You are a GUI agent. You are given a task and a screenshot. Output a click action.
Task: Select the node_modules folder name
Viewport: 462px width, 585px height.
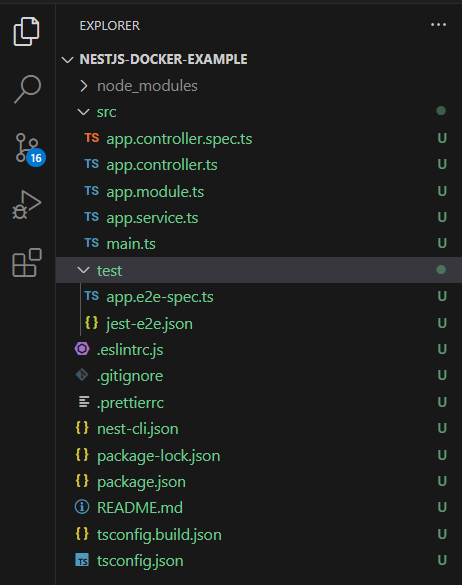[x=147, y=86]
